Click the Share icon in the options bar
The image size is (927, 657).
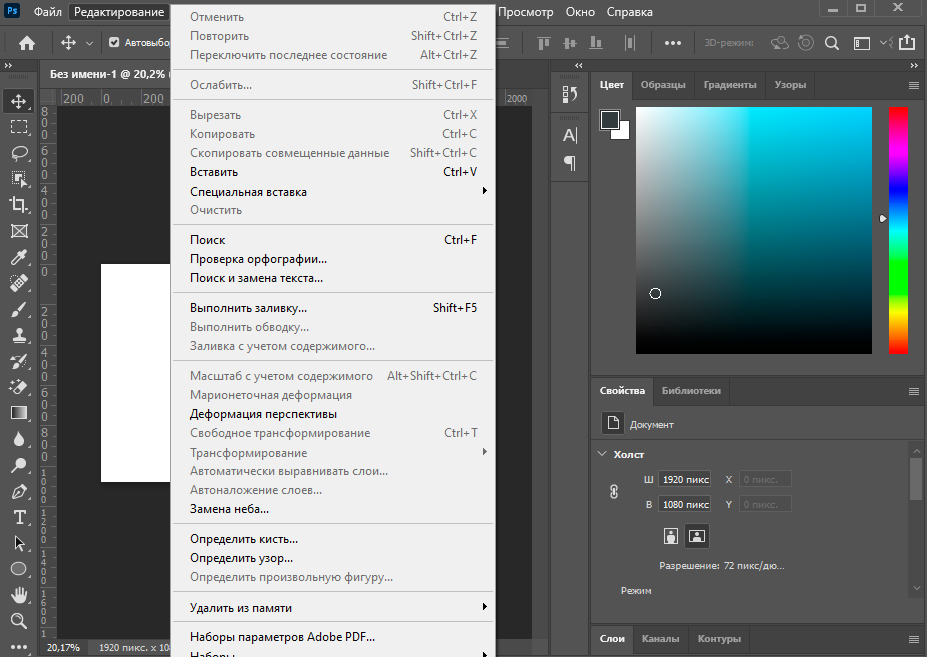906,43
